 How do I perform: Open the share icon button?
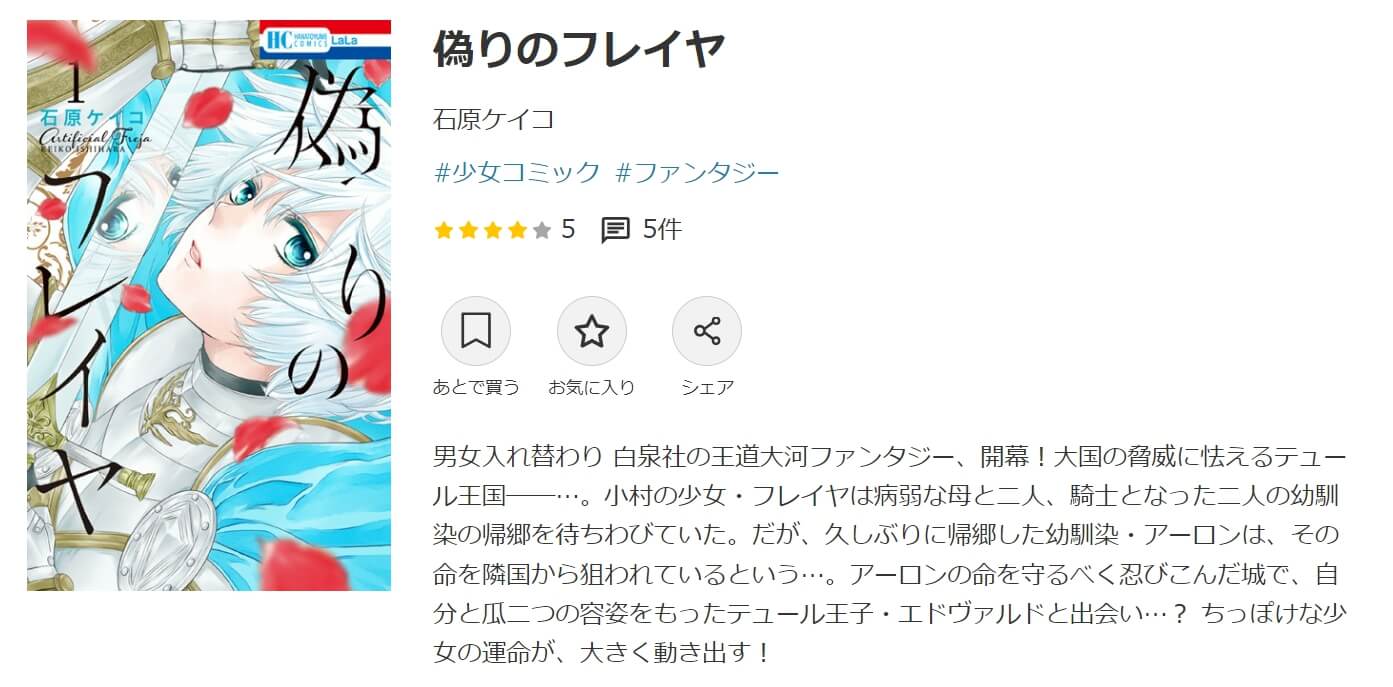pos(707,331)
